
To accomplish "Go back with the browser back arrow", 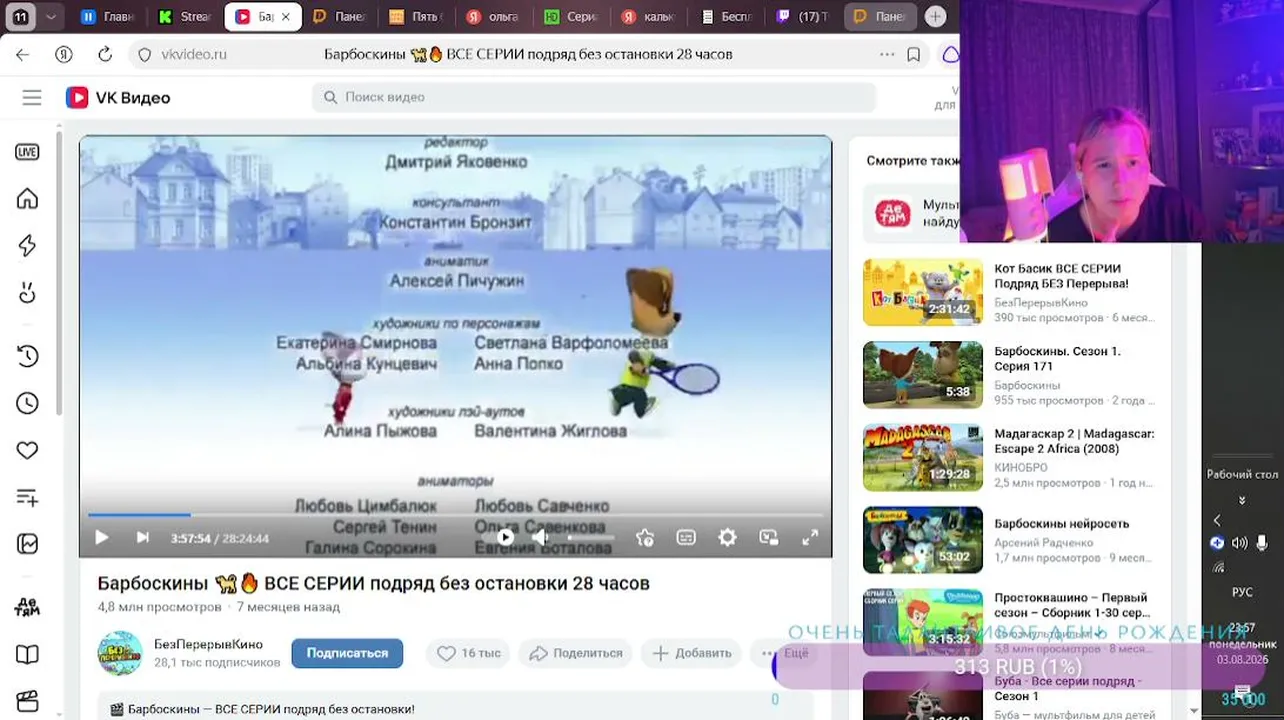I will pos(23,55).
